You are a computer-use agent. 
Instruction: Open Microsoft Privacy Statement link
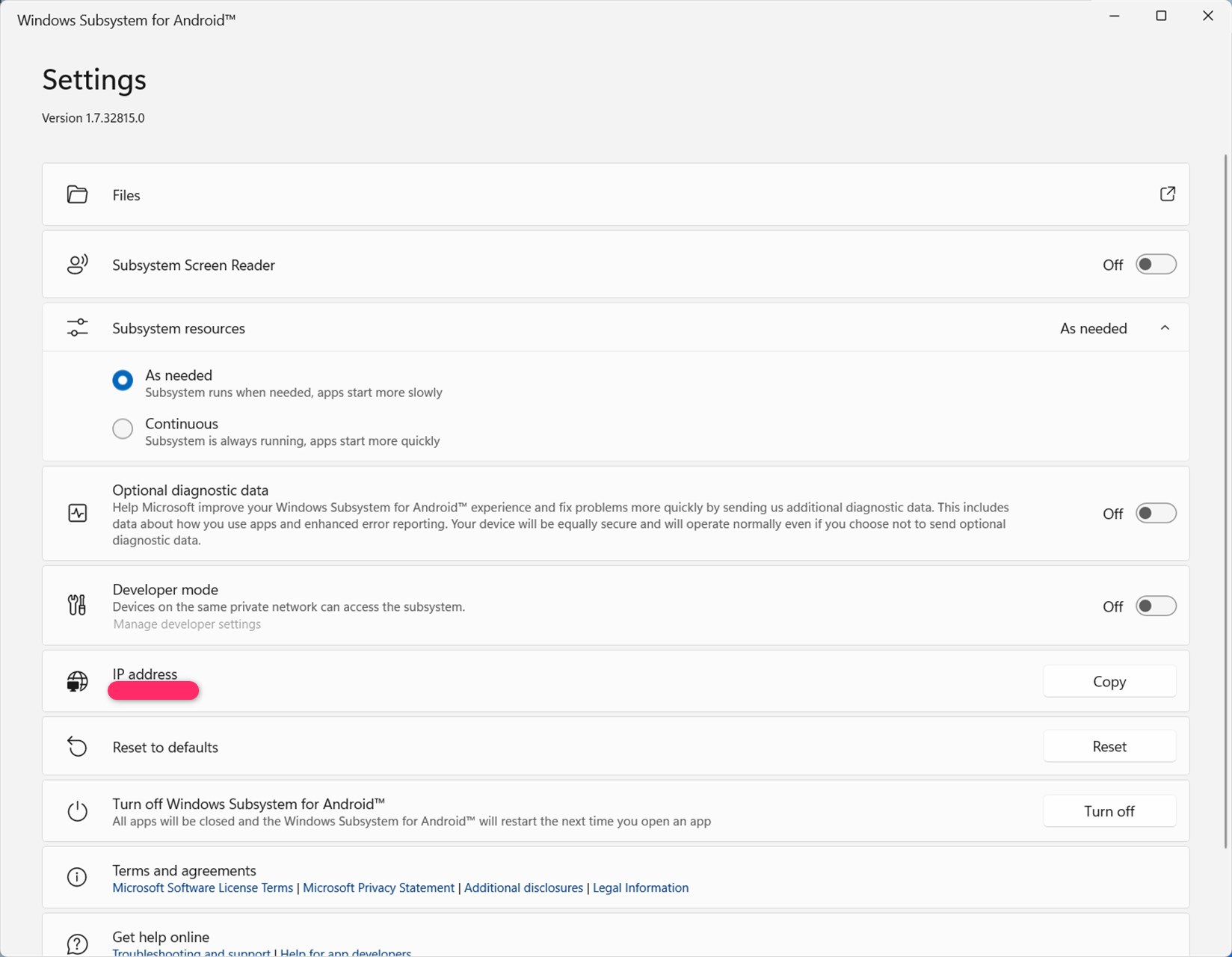378,887
